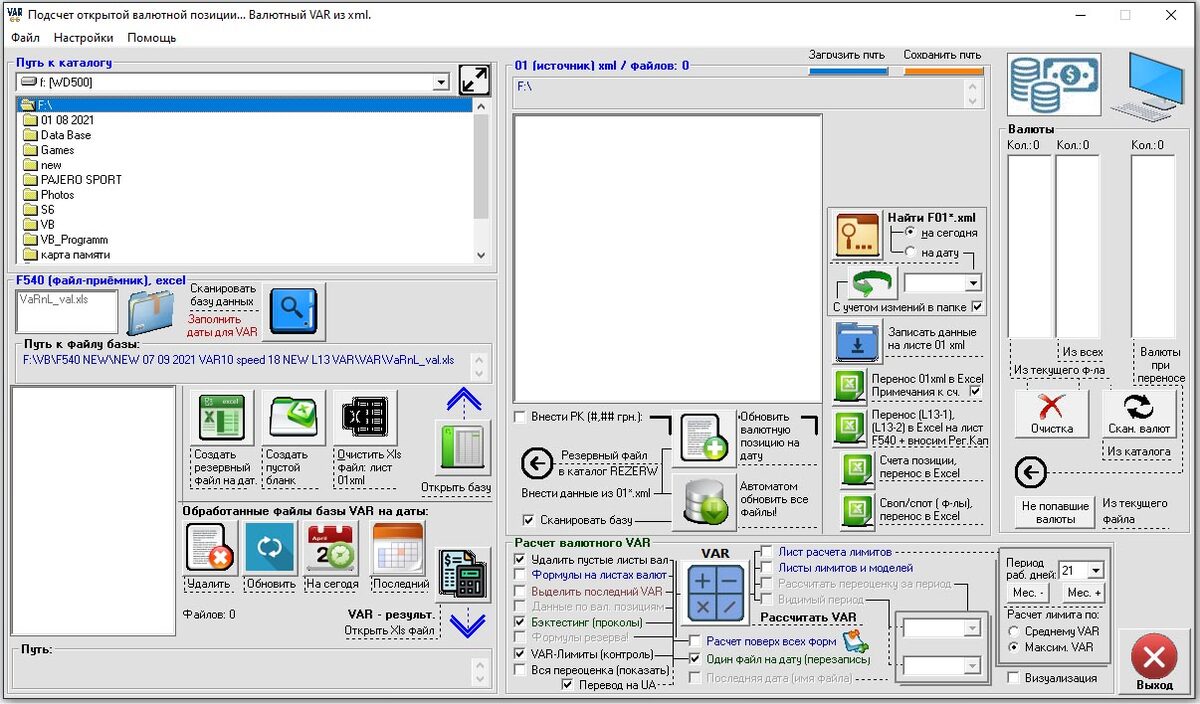Click Рассчитать VAR calculator icon
The height and width of the screenshot is (704, 1200).
pyautogui.click(x=716, y=593)
